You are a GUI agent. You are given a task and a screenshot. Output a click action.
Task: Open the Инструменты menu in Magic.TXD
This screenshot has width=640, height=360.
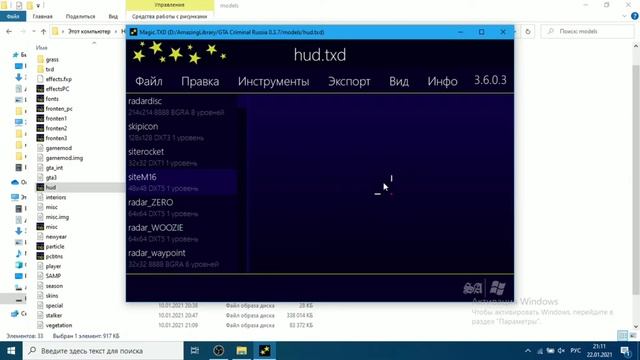pyautogui.click(x=273, y=81)
